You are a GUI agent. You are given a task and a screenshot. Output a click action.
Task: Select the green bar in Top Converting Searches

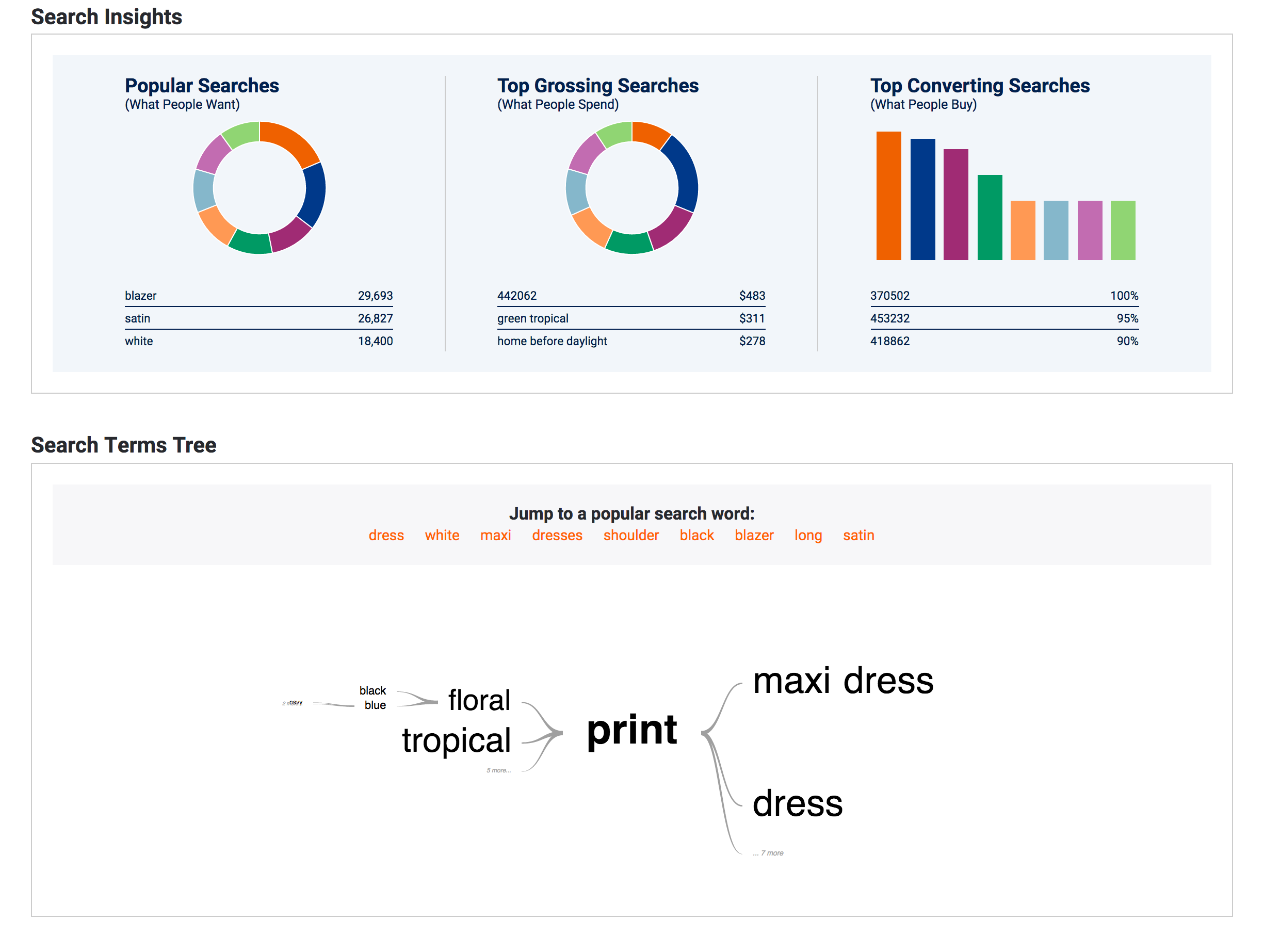click(x=990, y=218)
